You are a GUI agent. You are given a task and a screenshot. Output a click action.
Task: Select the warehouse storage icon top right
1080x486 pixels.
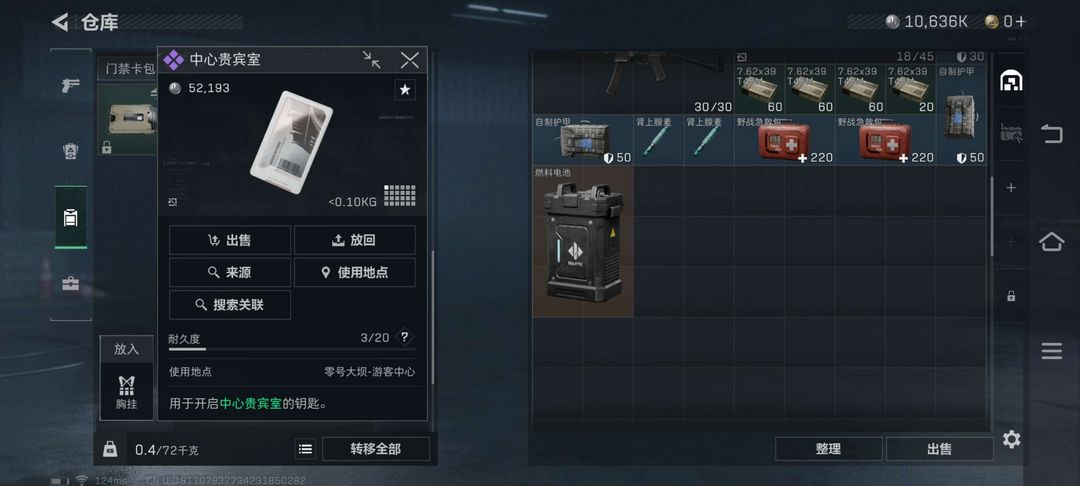click(x=1011, y=81)
